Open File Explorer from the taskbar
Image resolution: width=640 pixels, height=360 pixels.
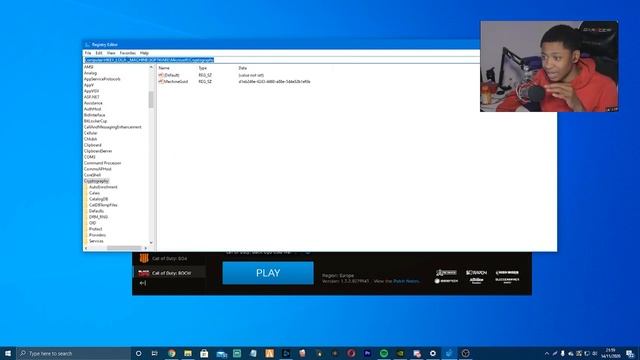tap(188, 353)
